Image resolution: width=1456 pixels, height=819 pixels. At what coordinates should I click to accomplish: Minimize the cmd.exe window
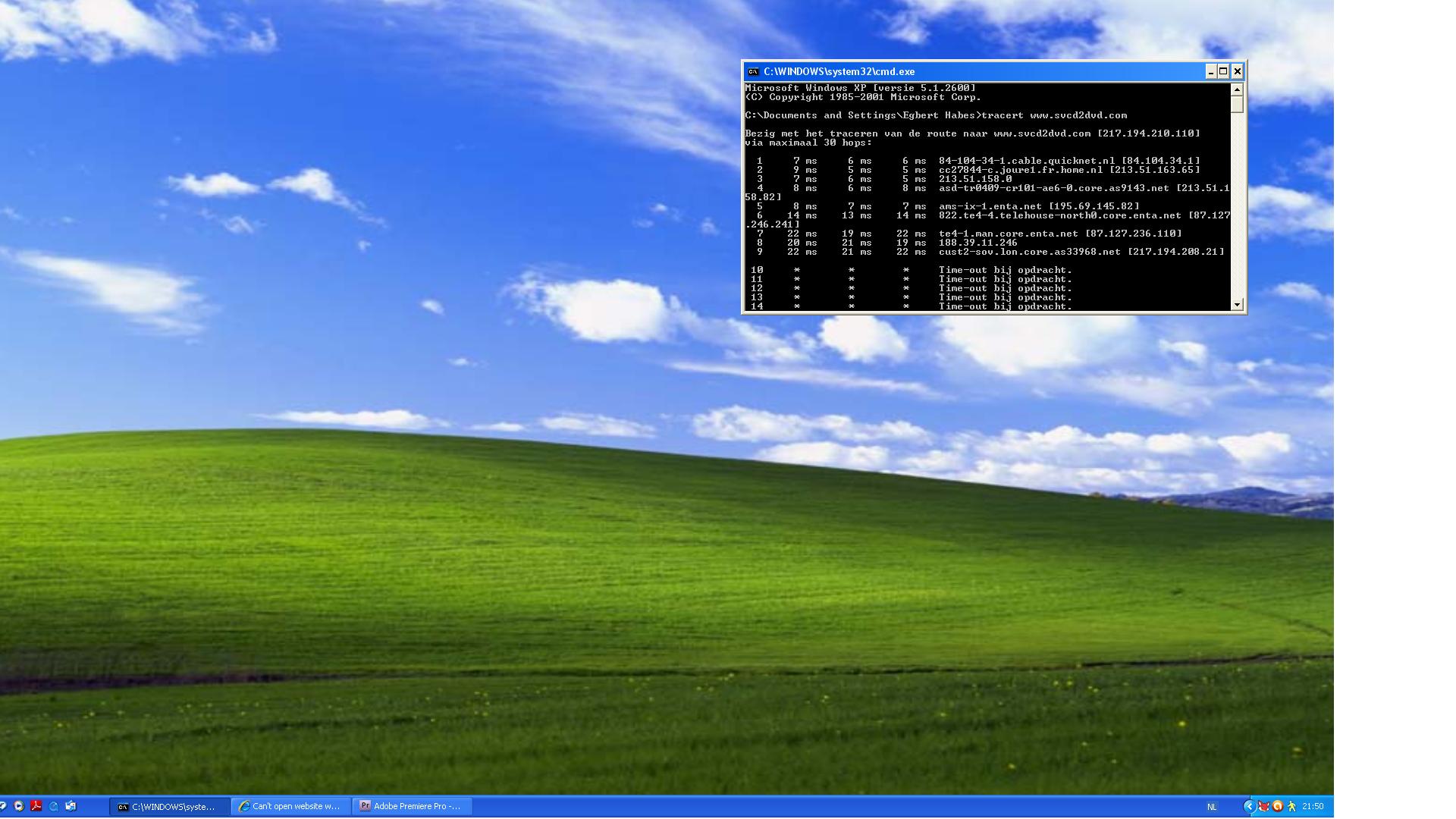pyautogui.click(x=1210, y=71)
